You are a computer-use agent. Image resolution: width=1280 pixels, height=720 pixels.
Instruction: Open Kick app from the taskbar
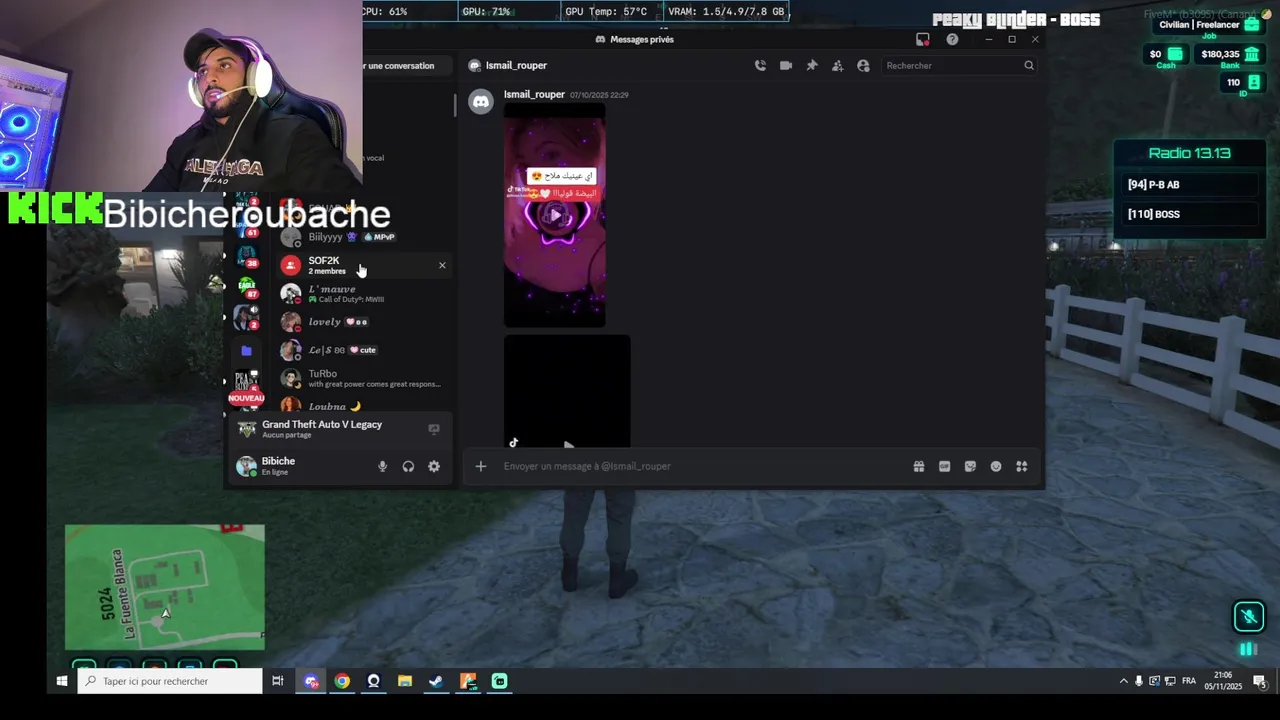(499, 681)
